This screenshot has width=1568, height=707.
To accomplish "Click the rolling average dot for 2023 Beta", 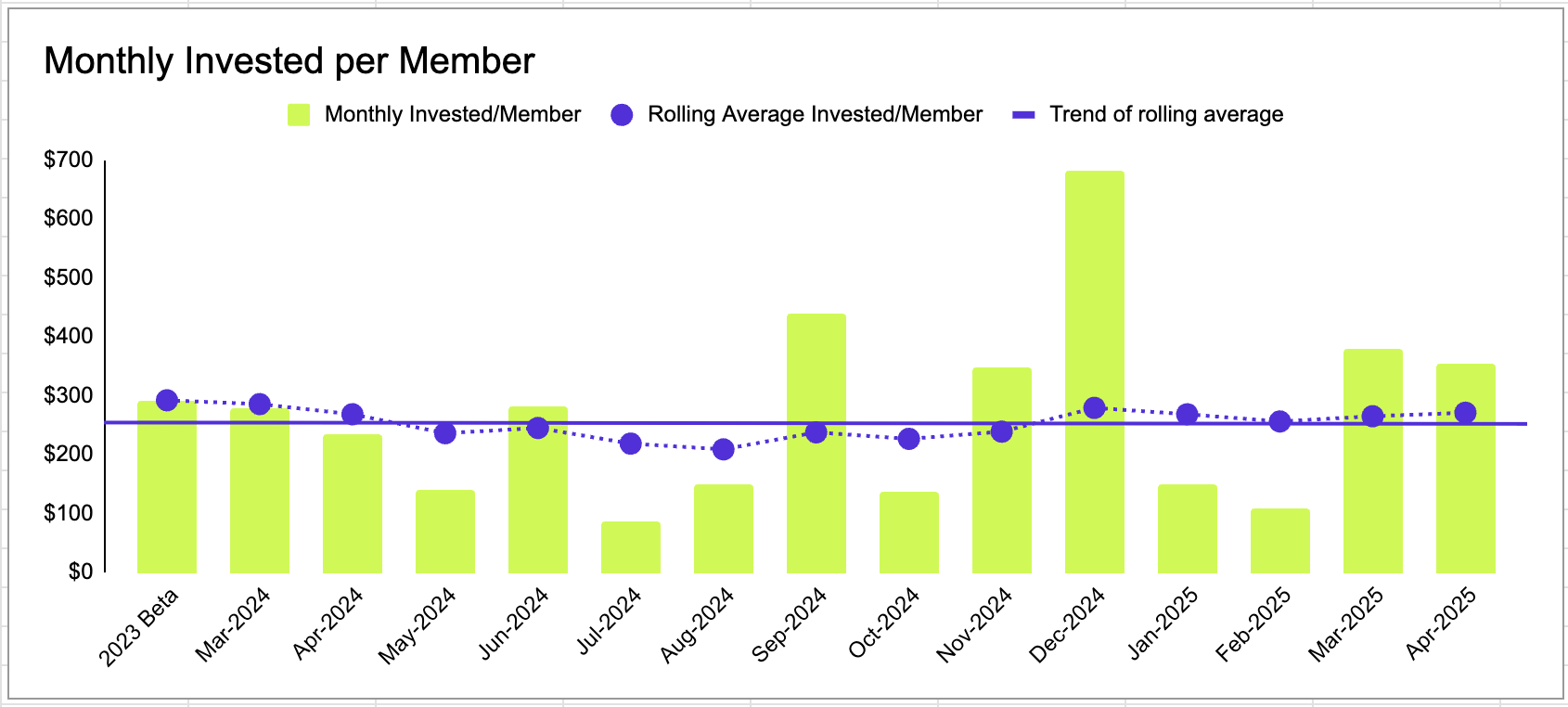I will click(167, 400).
